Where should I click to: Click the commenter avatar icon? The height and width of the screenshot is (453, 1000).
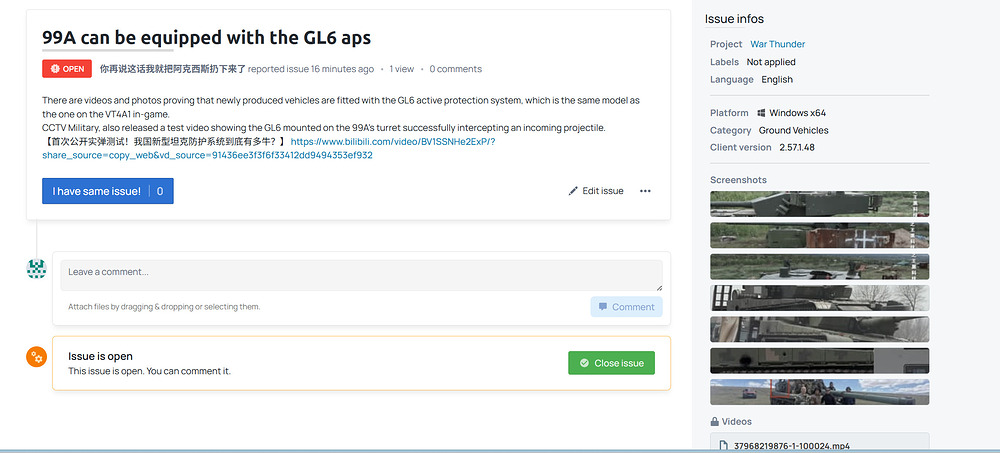pyautogui.click(x=36, y=269)
